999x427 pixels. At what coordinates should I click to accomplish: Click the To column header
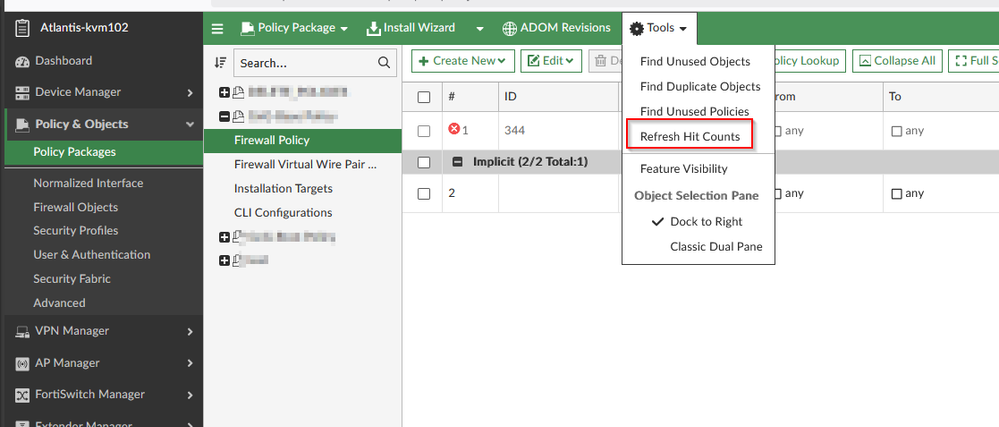[895, 97]
